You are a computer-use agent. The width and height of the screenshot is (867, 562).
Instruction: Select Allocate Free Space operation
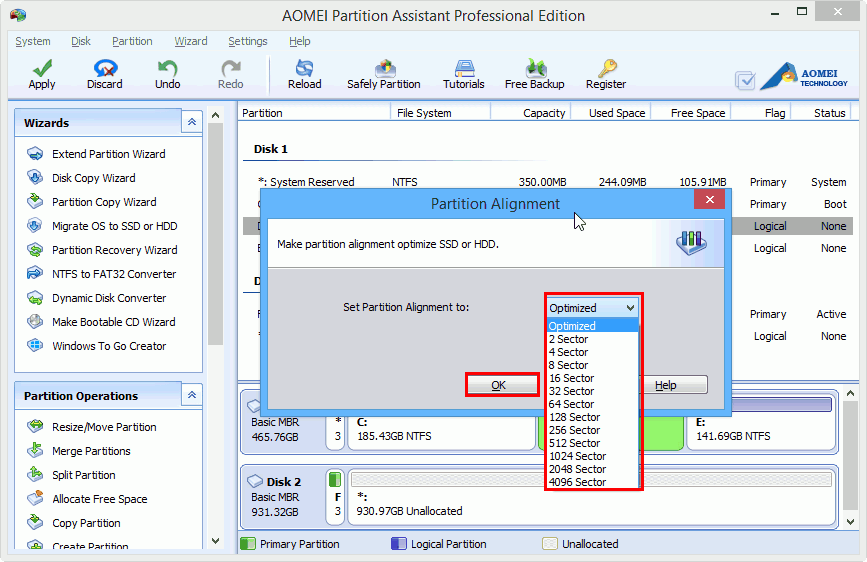click(100, 499)
